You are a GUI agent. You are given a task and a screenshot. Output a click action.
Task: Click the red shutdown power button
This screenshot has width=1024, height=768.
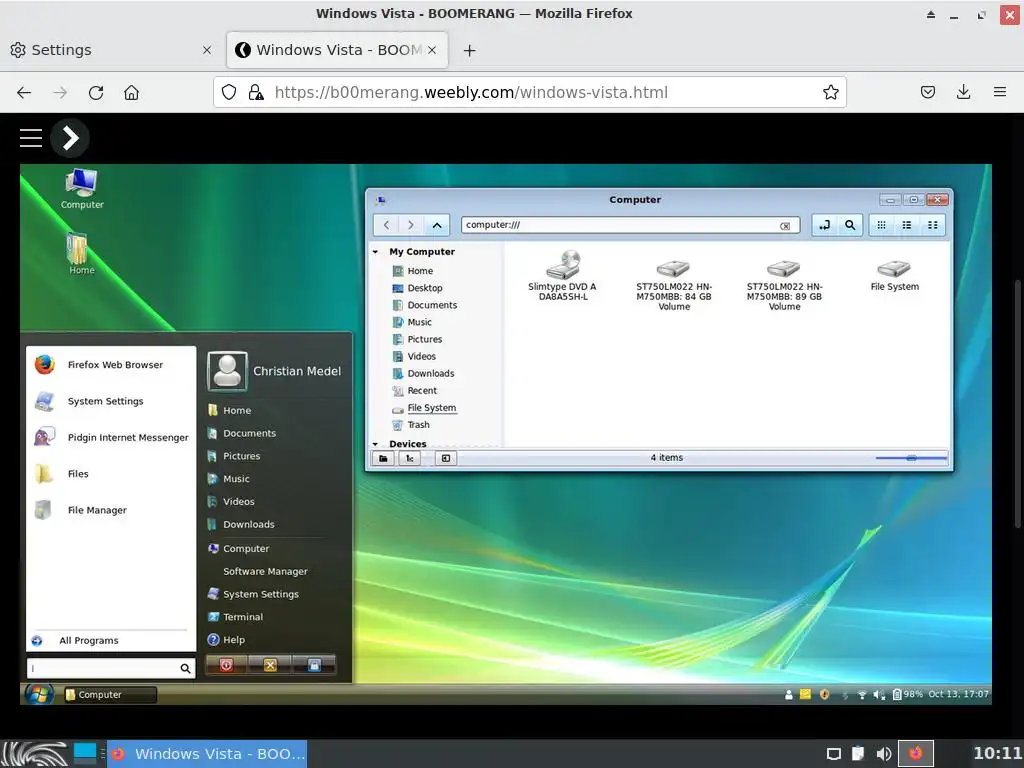[x=226, y=665]
